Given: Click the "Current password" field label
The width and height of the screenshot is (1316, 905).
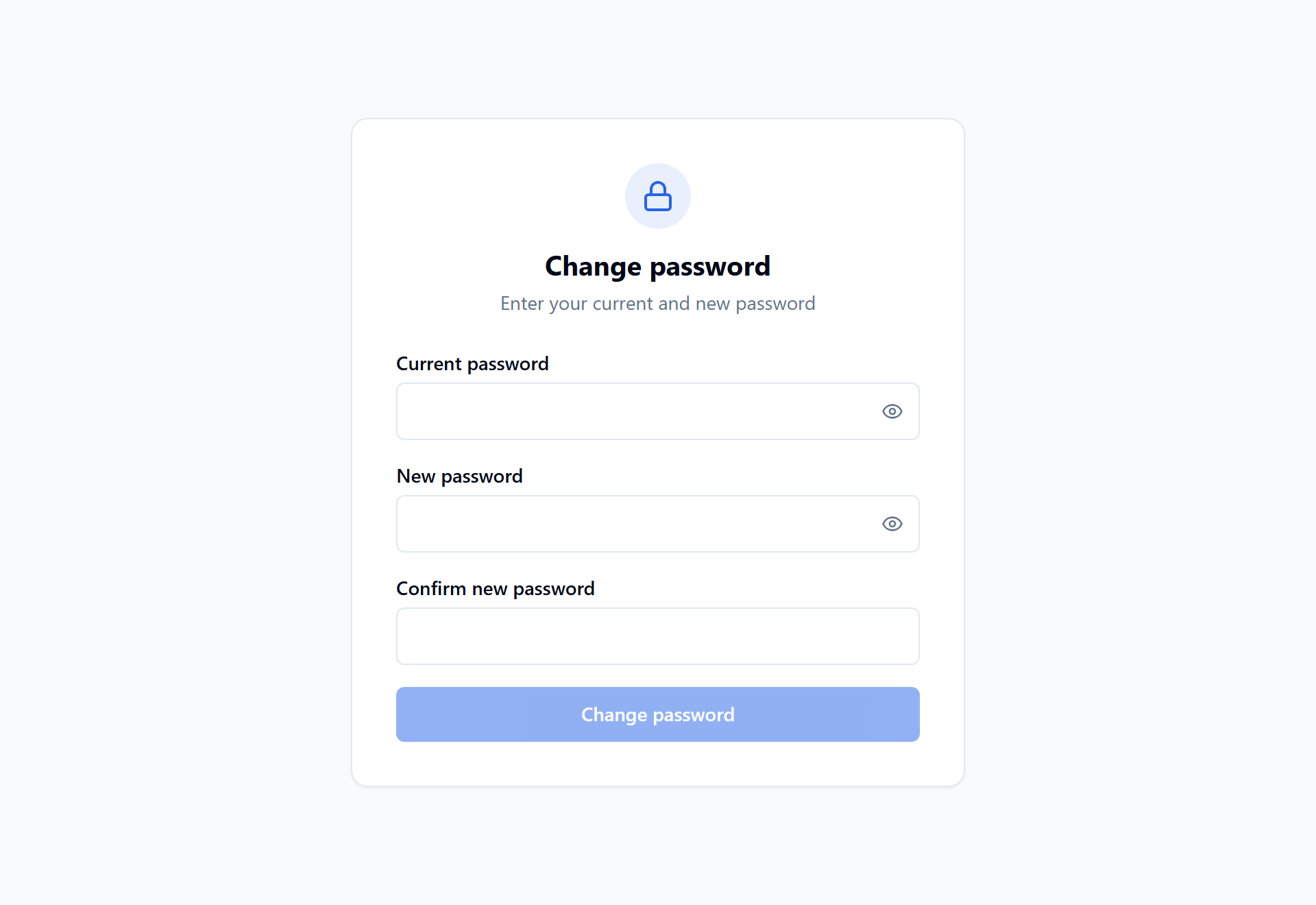Looking at the screenshot, I should (472, 364).
